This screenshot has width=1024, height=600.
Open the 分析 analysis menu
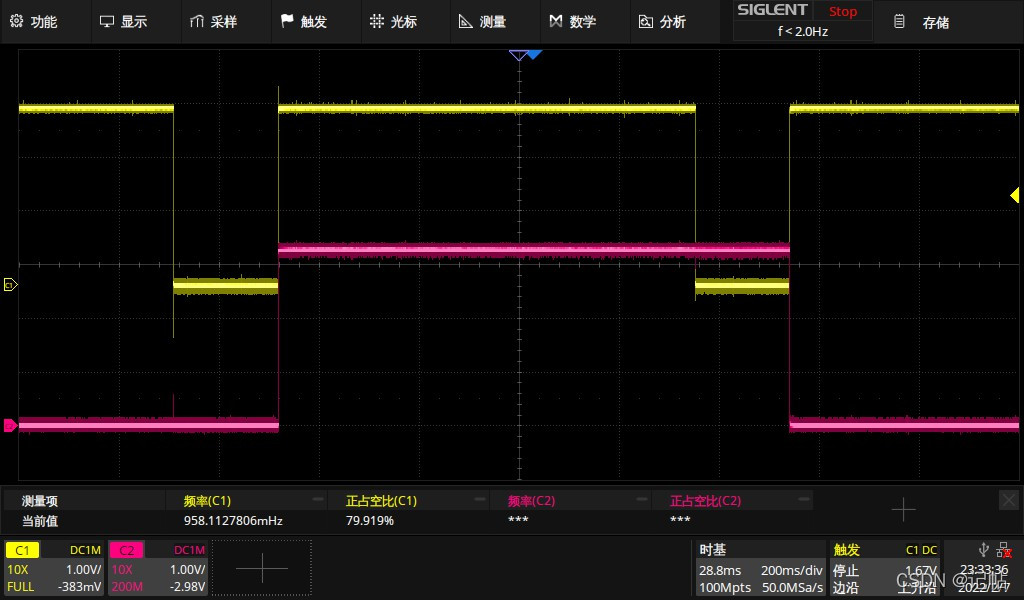click(662, 22)
